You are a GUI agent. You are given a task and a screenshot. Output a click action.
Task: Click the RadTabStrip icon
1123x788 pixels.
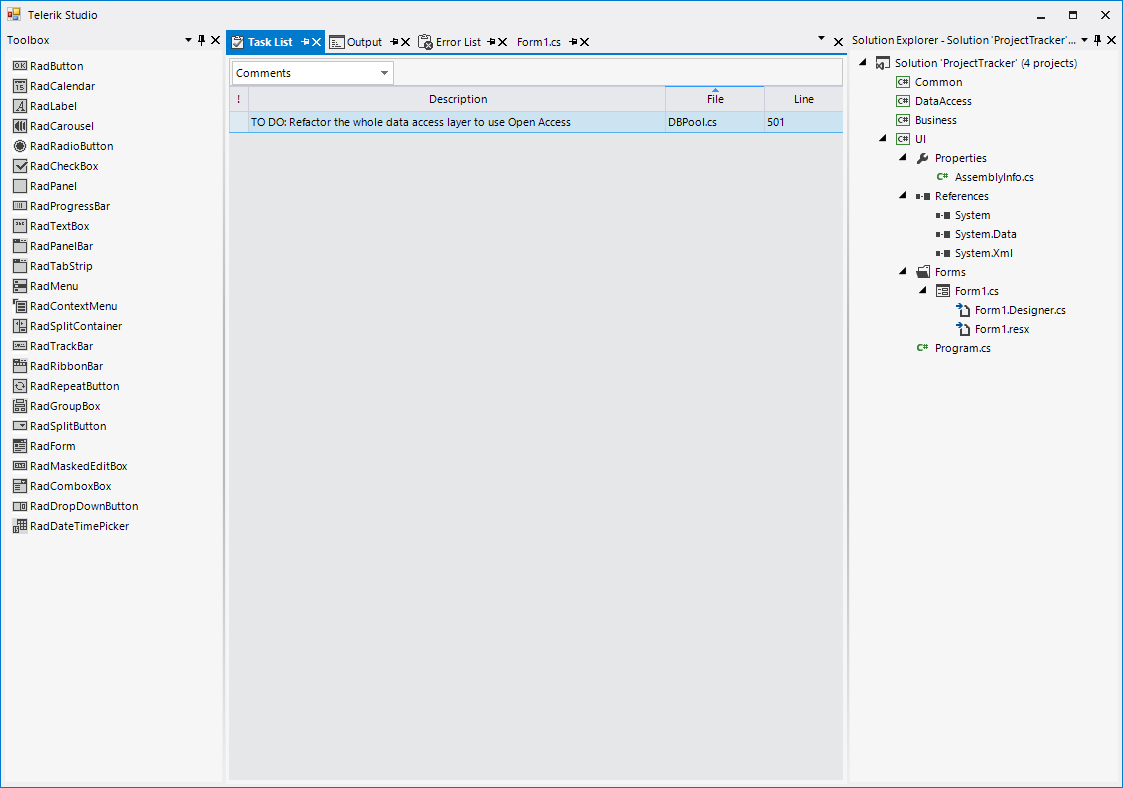[20, 266]
